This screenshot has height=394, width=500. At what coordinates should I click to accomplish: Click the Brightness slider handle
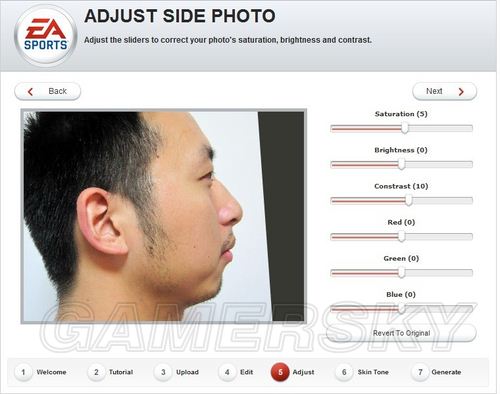tap(402, 164)
